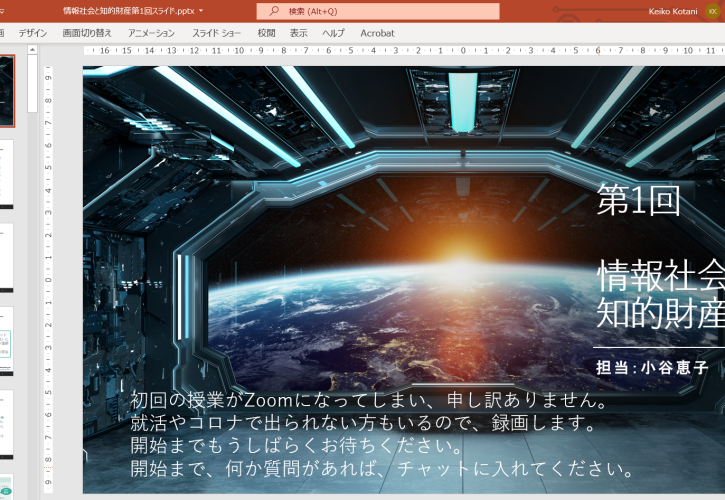Click the KK account avatar

(713, 11)
